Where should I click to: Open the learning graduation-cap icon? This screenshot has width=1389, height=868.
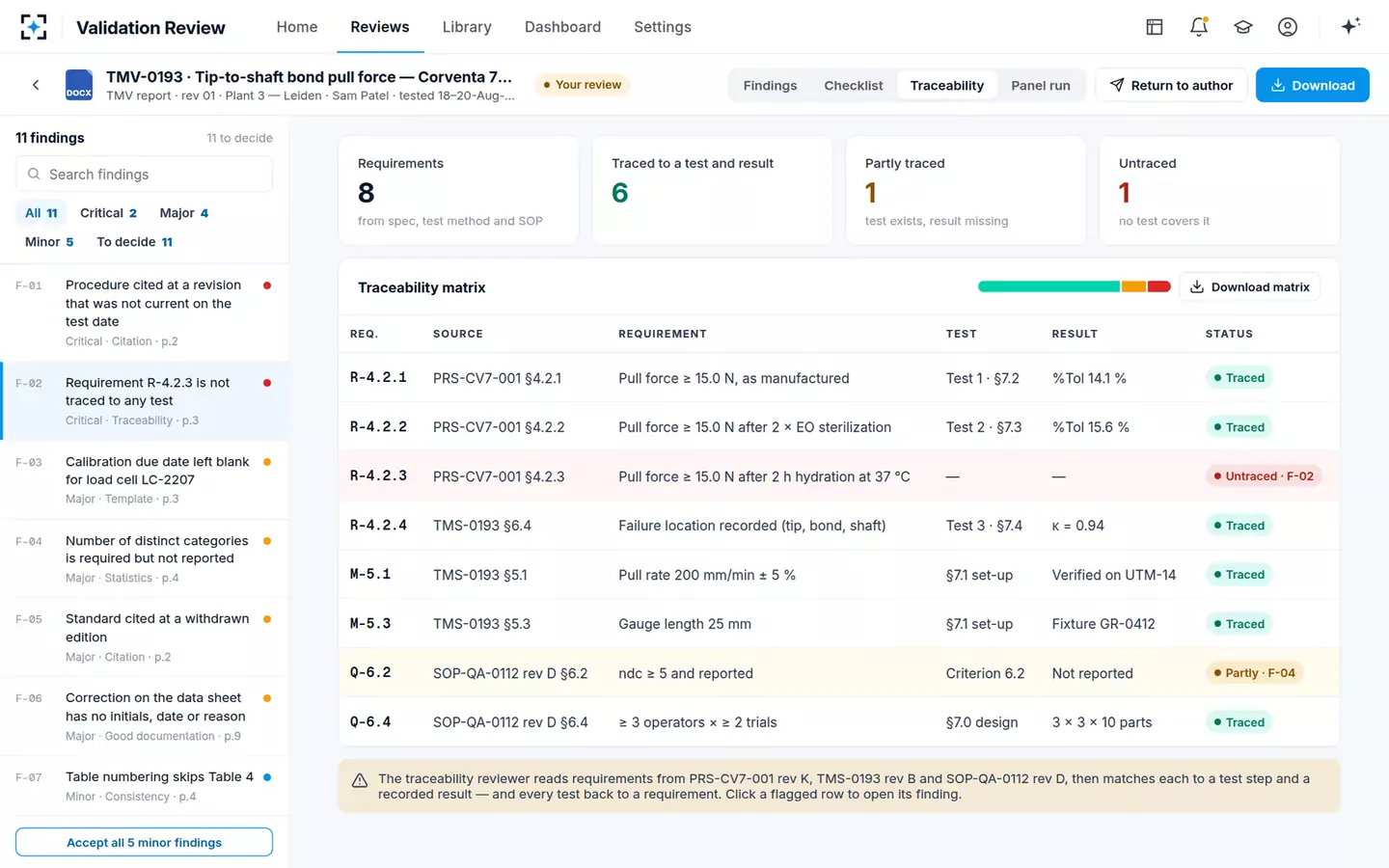click(1243, 27)
